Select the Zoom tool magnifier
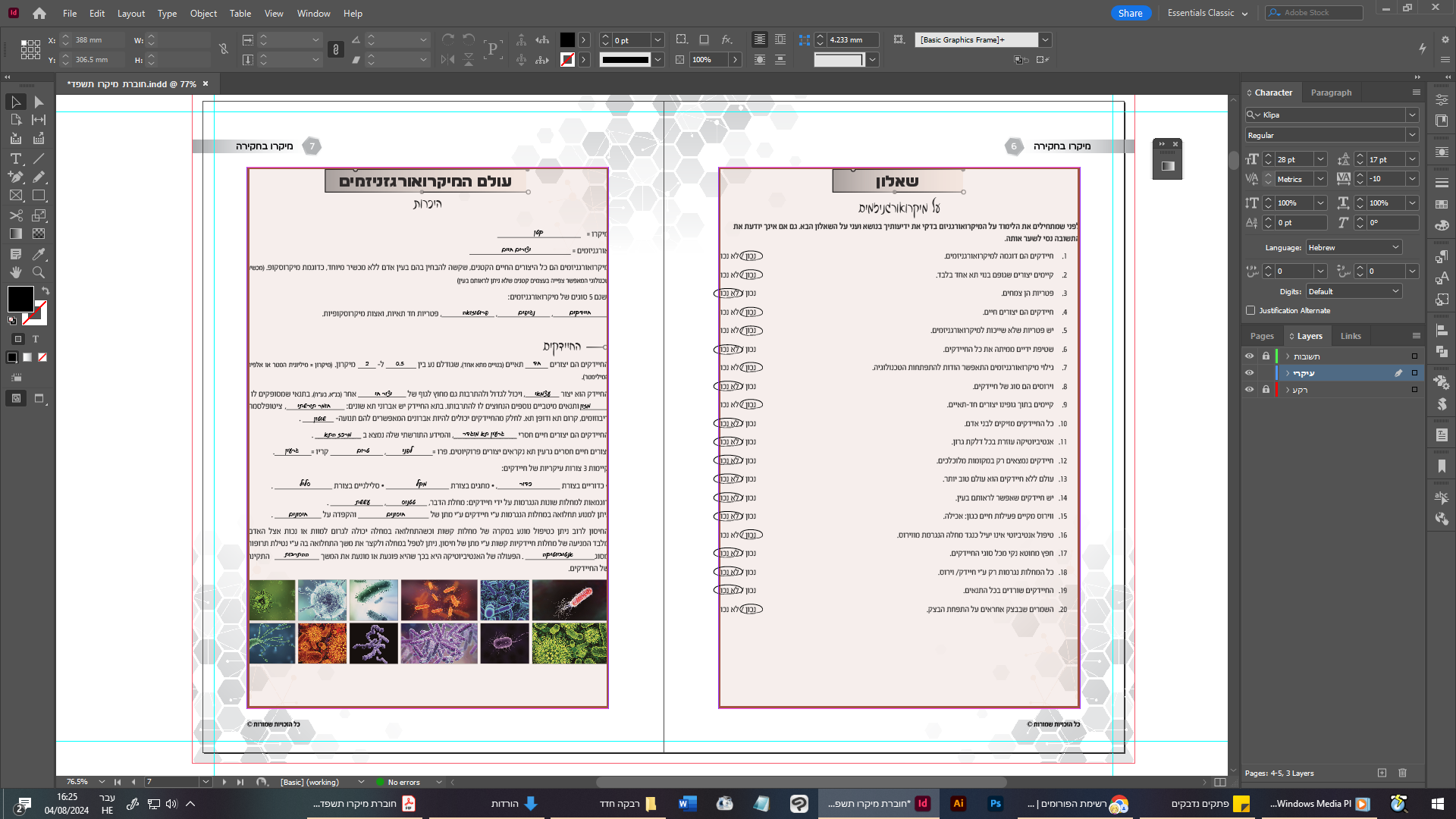This screenshot has width=1456, height=819. pos(39,272)
